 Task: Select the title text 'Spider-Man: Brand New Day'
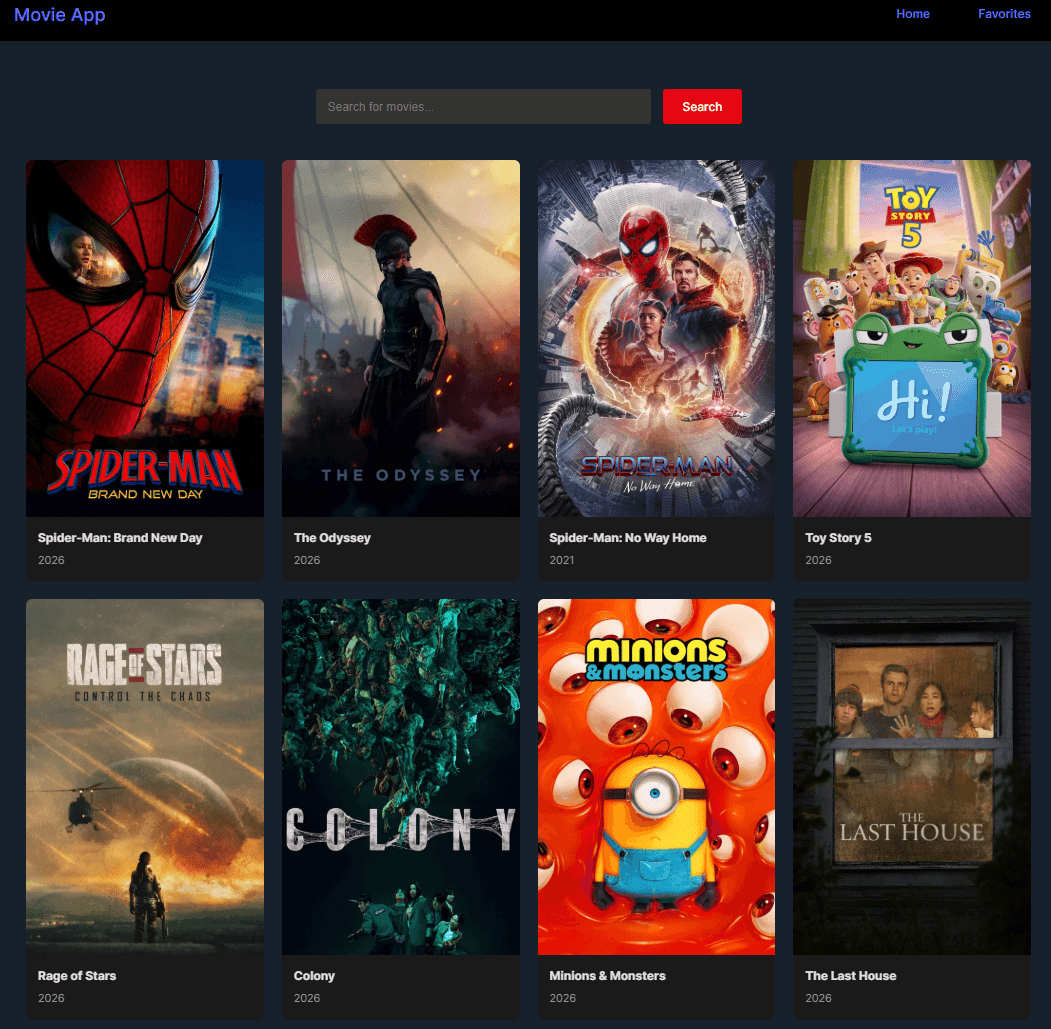tap(120, 538)
